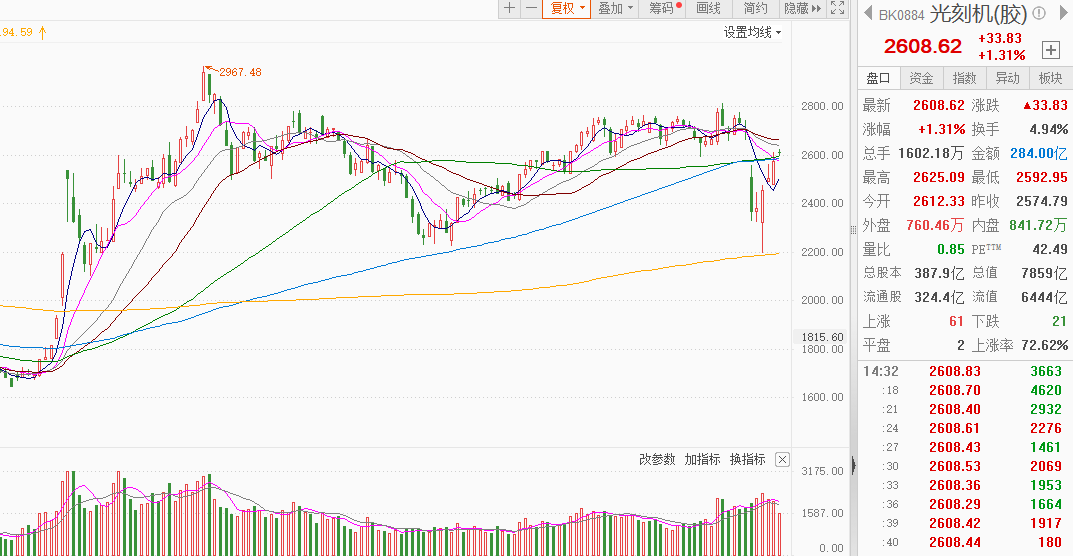Viewport: 1073px width, 556px height.
Task: Add sector to watchlist with plus box
Action: pyautogui.click(x=1050, y=49)
